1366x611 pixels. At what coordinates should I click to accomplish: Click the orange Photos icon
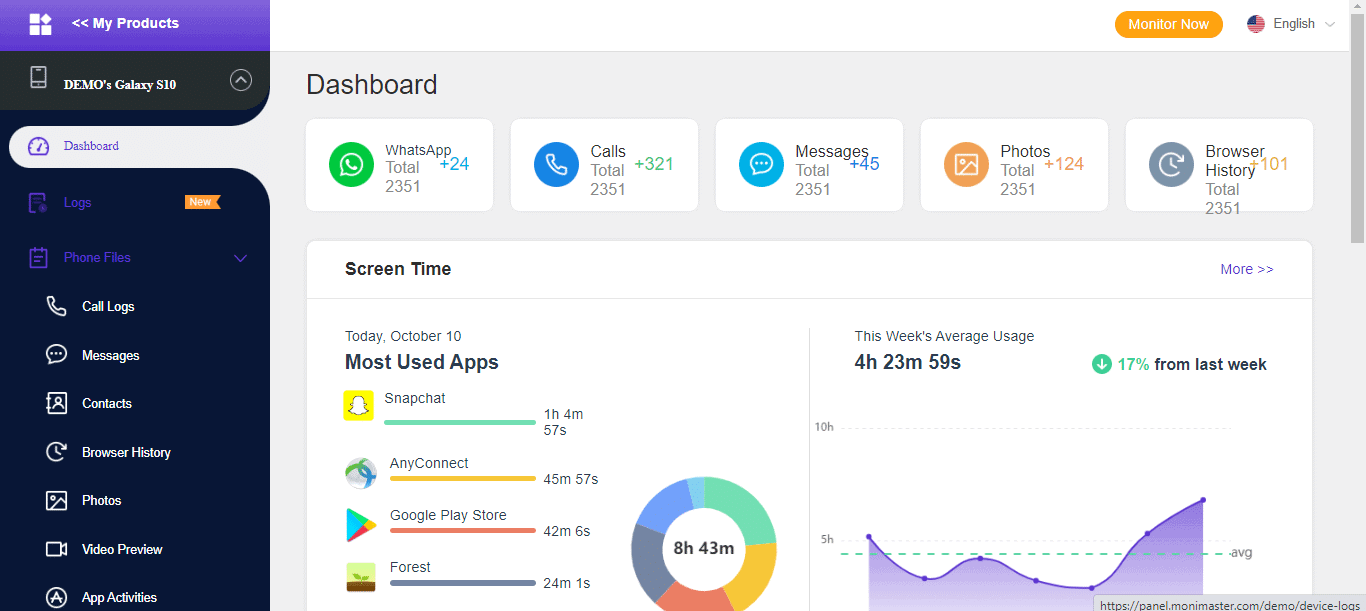pyautogui.click(x=966, y=165)
